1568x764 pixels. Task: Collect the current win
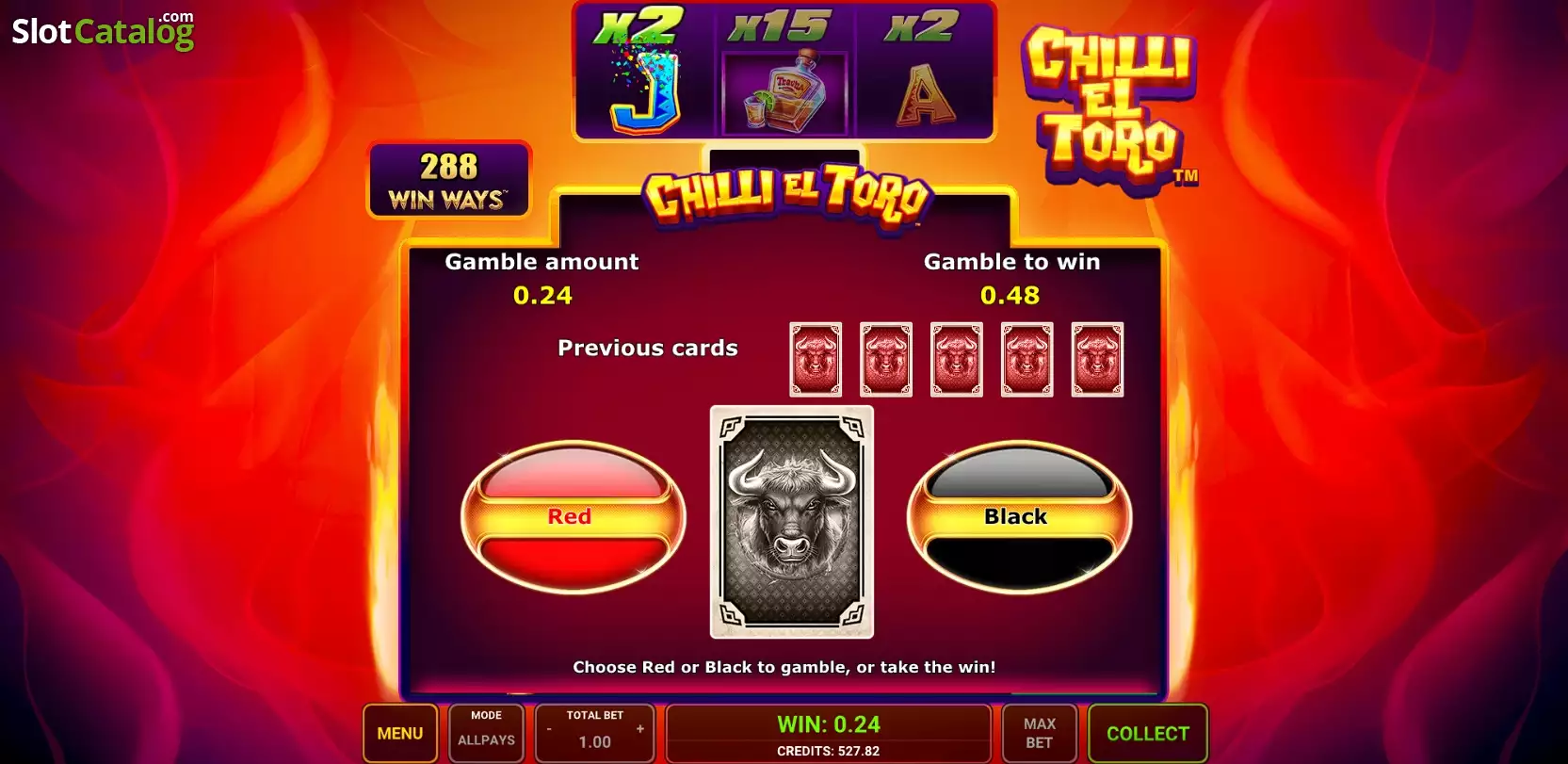pyautogui.click(x=1147, y=733)
